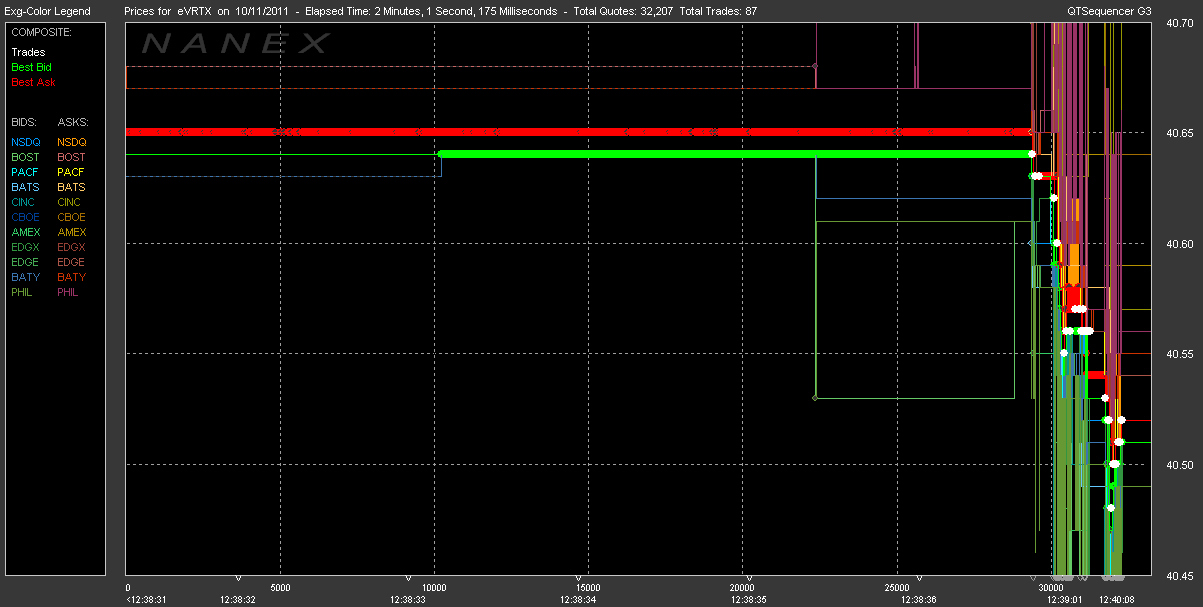Image resolution: width=1203 pixels, height=607 pixels.
Task: Click the 12:38:32 time label
Action: (238, 599)
